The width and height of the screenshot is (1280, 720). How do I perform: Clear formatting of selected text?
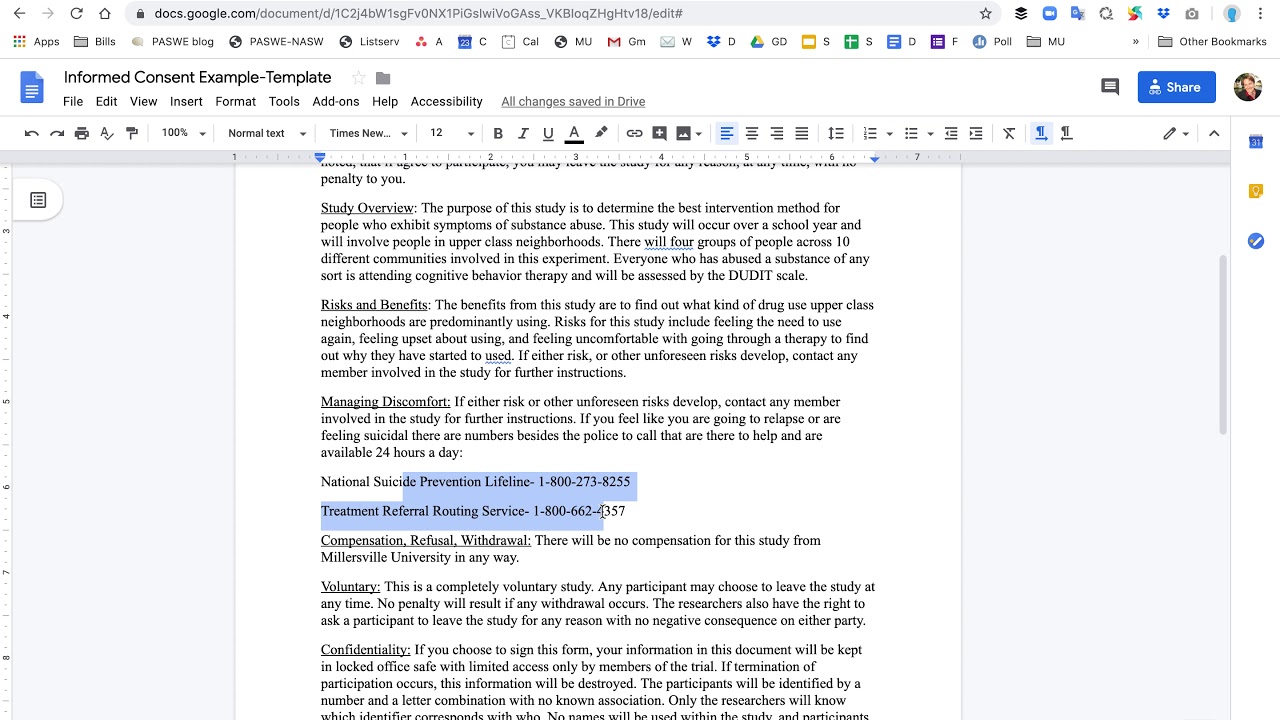pyautogui.click(x=1009, y=133)
